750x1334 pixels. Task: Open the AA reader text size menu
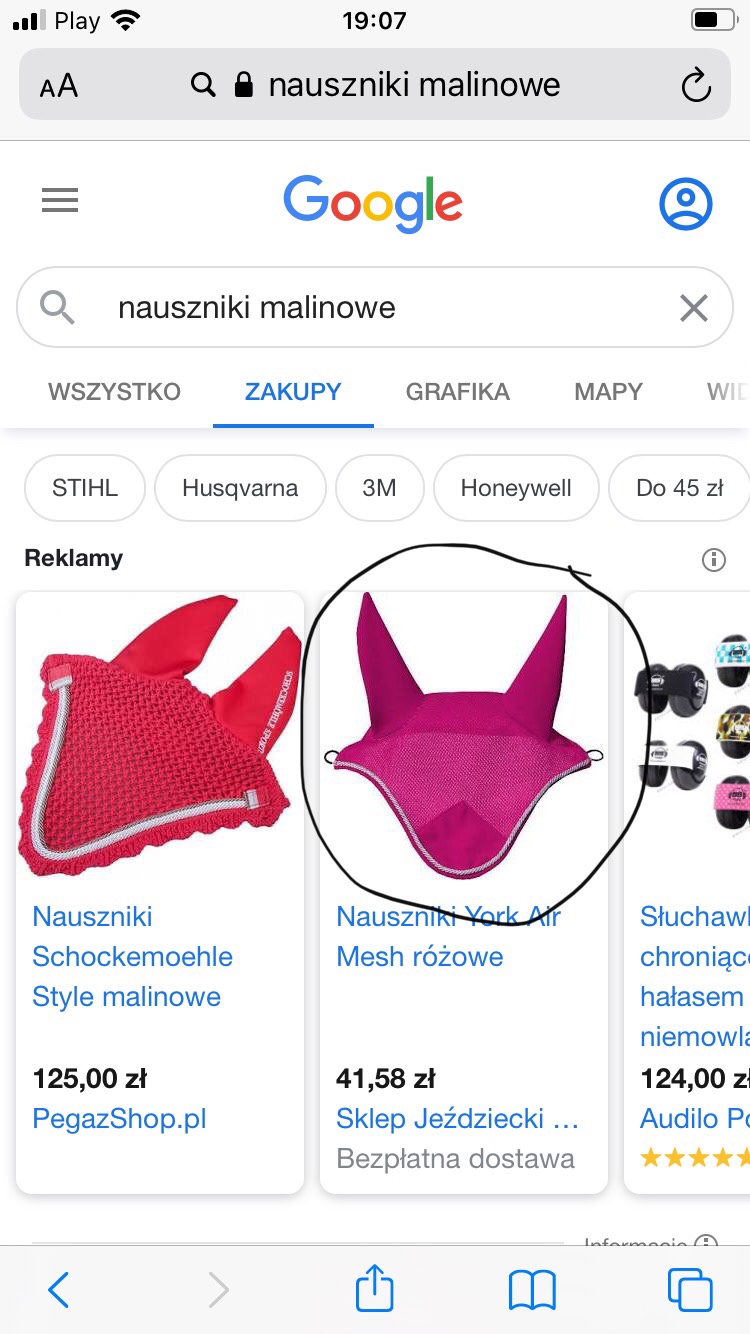[59, 86]
